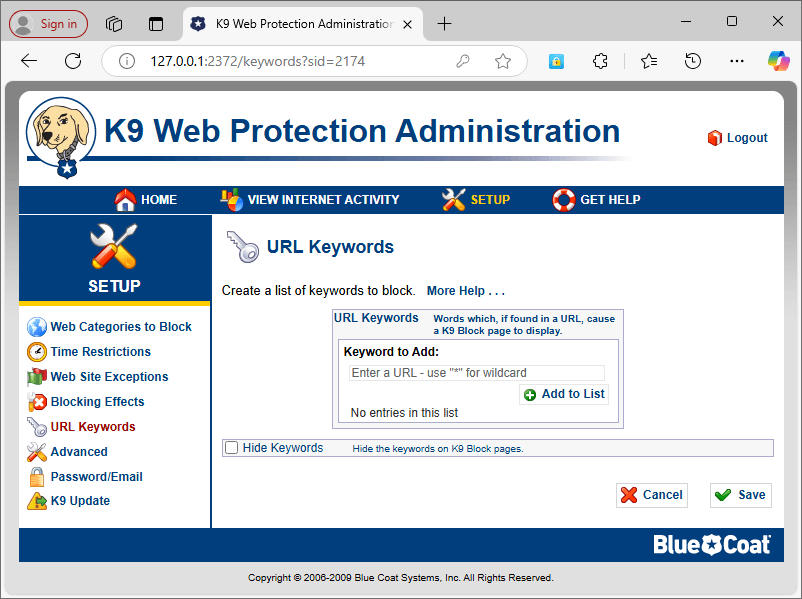This screenshot has width=802, height=599.
Task: Open browser Settings and more menu
Action: click(737, 61)
